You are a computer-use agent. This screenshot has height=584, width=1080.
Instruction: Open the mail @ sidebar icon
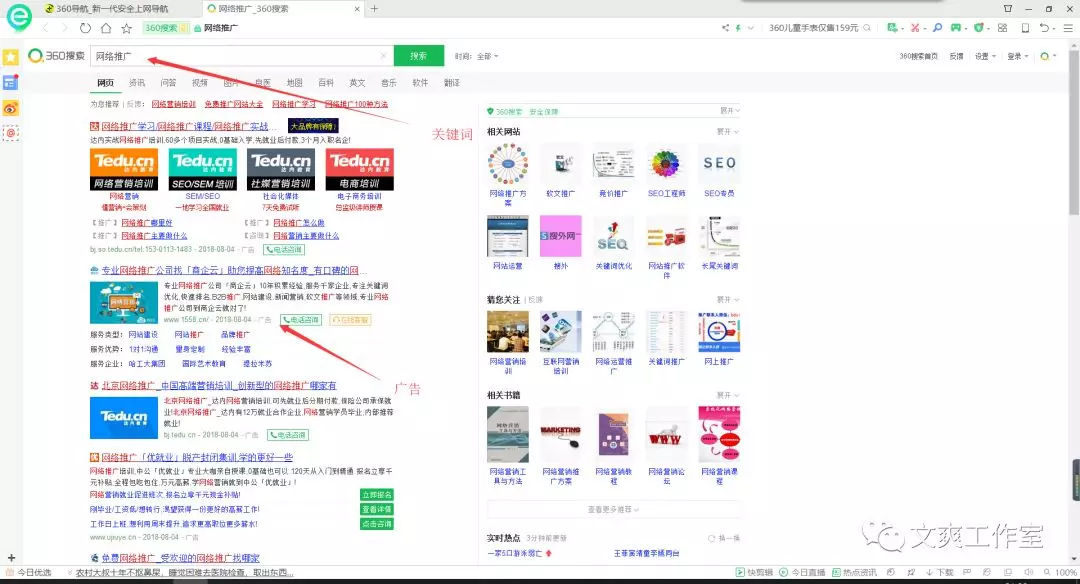[10, 132]
